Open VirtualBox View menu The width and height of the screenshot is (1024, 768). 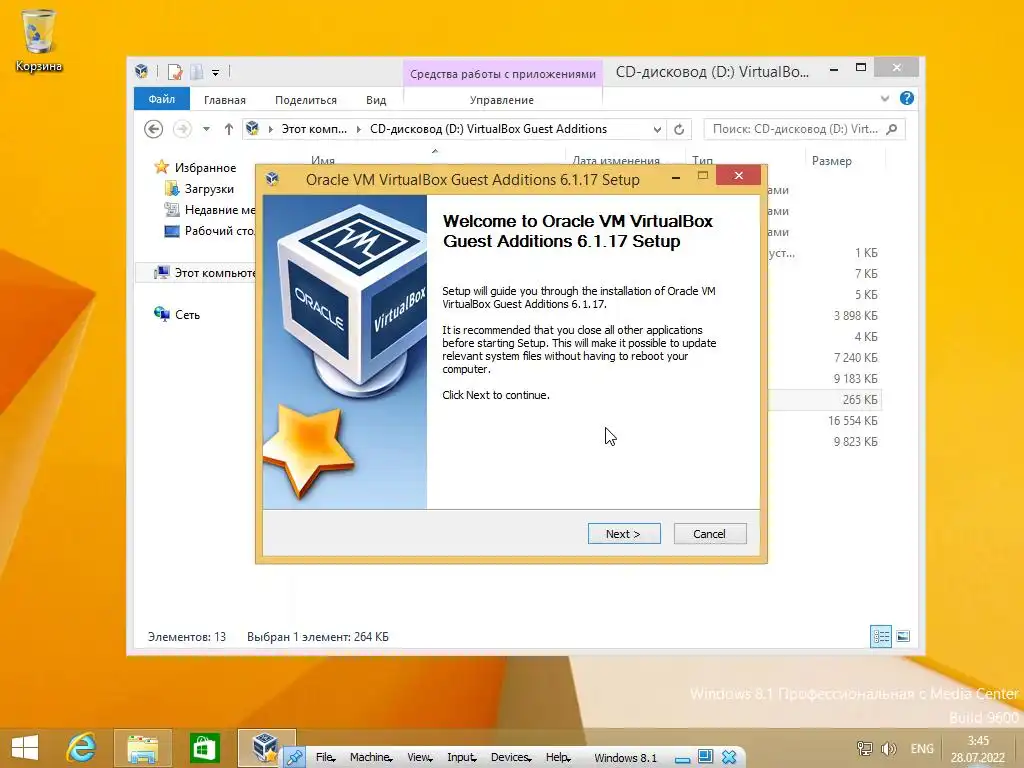coord(419,758)
